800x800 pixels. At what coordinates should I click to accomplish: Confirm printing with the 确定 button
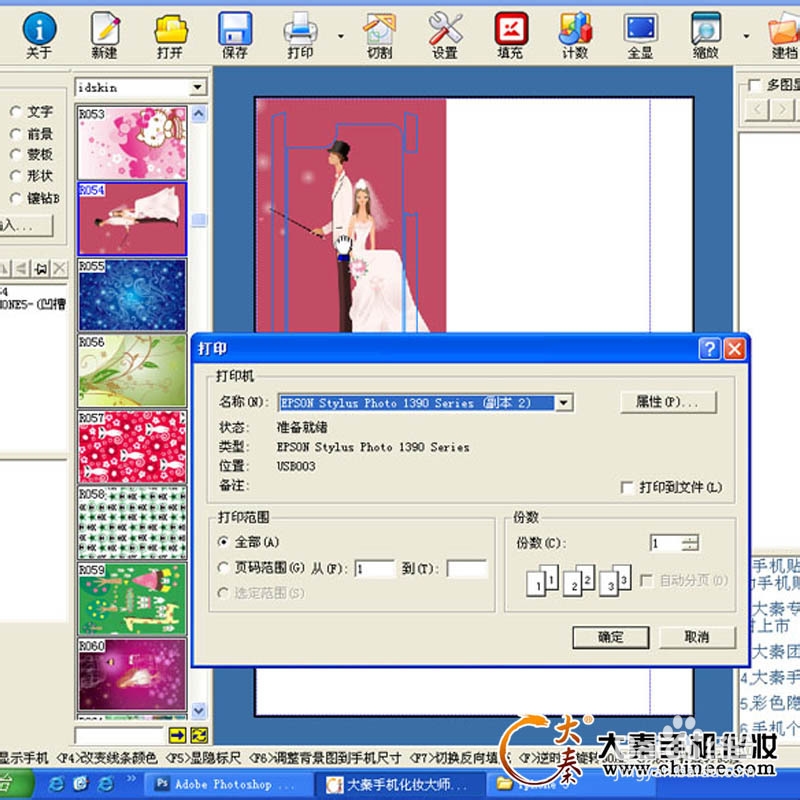(611, 637)
